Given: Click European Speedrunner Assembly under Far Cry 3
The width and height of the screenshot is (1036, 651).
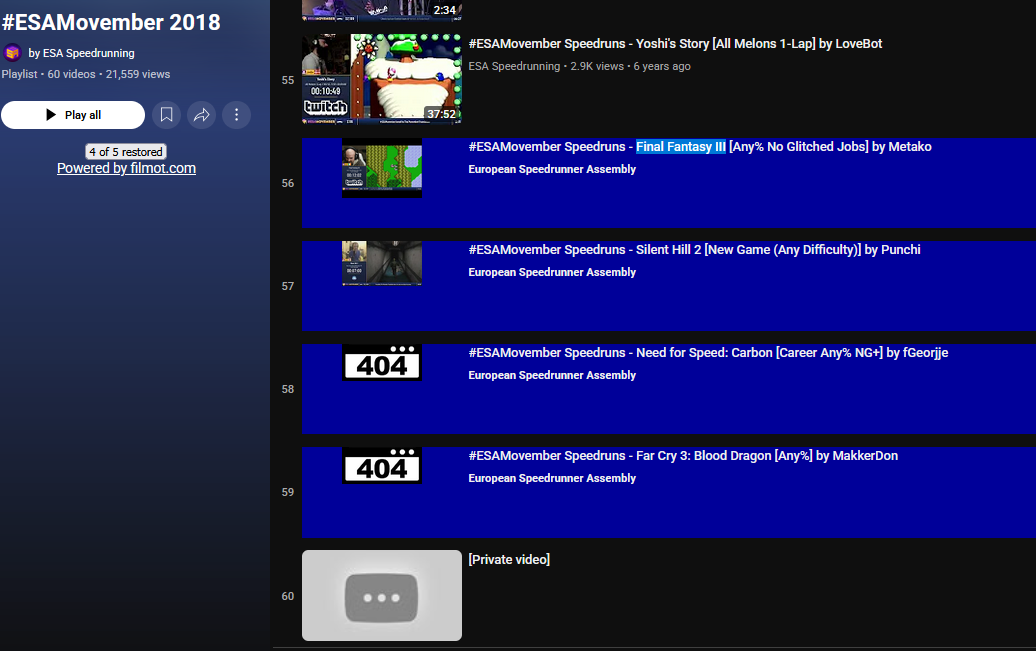Looking at the screenshot, I should pyautogui.click(x=552, y=479).
